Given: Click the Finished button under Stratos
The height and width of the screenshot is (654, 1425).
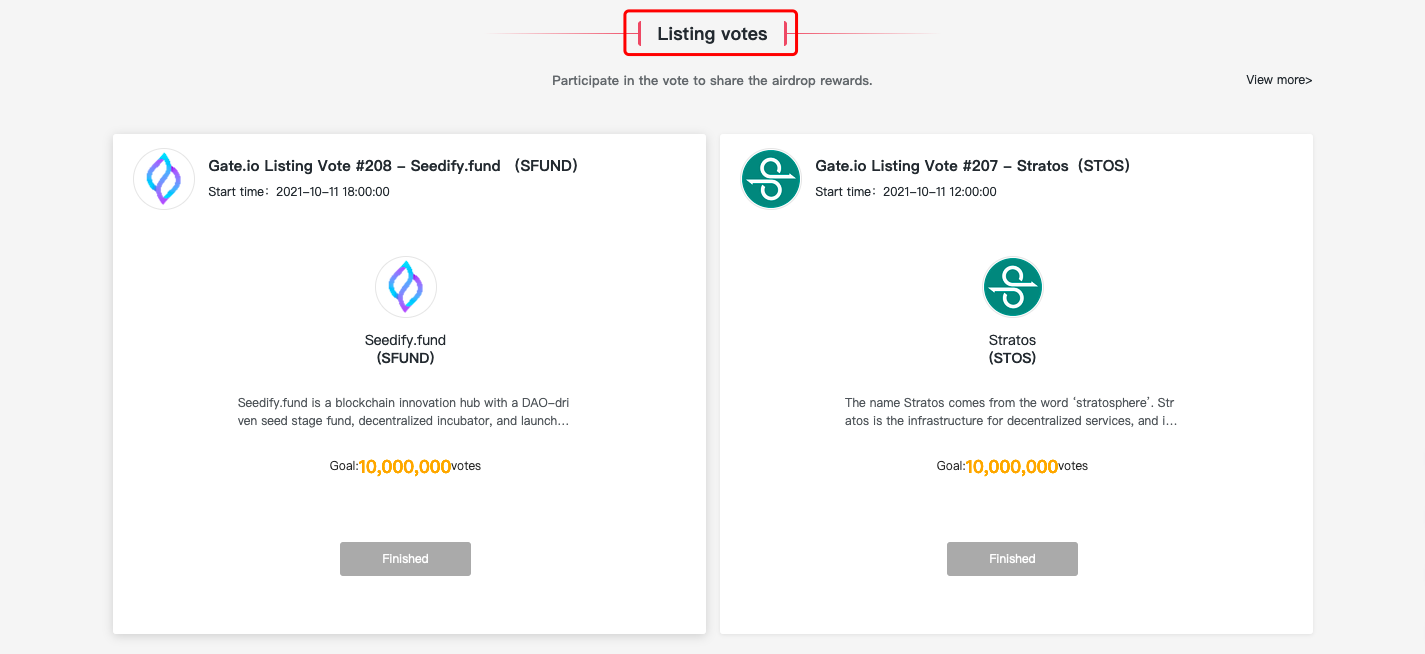Looking at the screenshot, I should (1012, 559).
